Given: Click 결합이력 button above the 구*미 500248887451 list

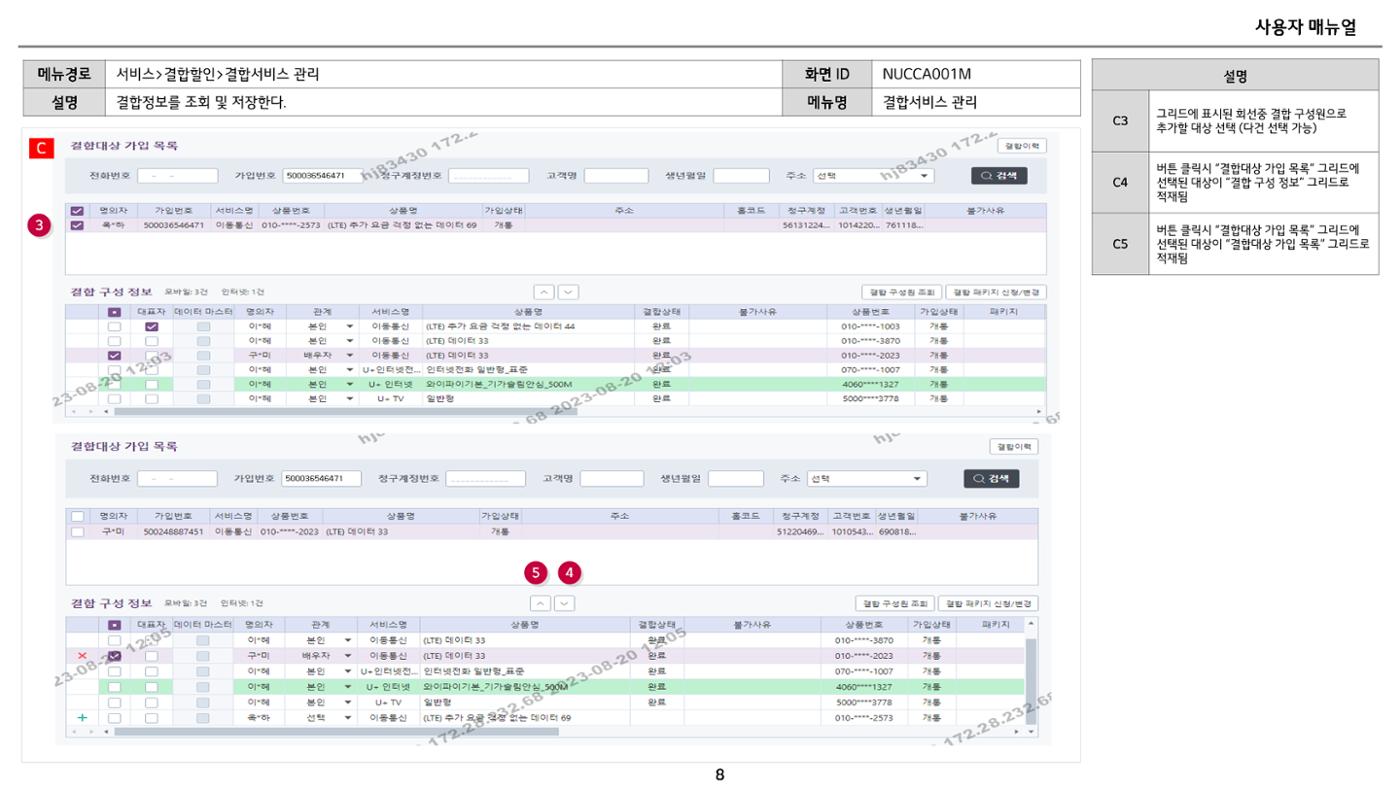Looking at the screenshot, I should pyautogui.click(x=1014, y=447).
